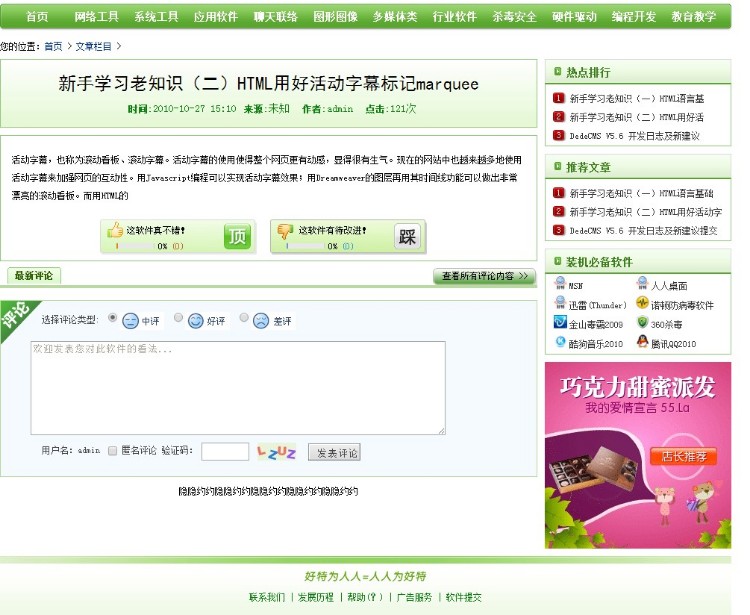Click inside the comment text area
Screen dimensions: 750x615
click(238, 388)
